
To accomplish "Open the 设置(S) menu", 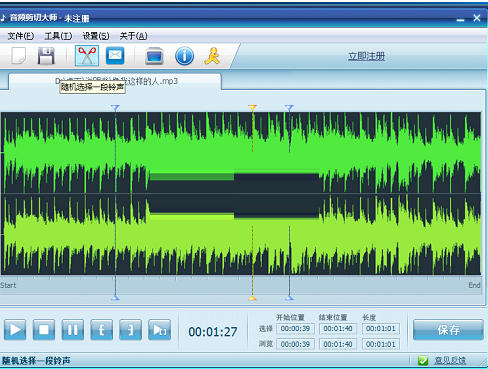I will click(x=96, y=36).
